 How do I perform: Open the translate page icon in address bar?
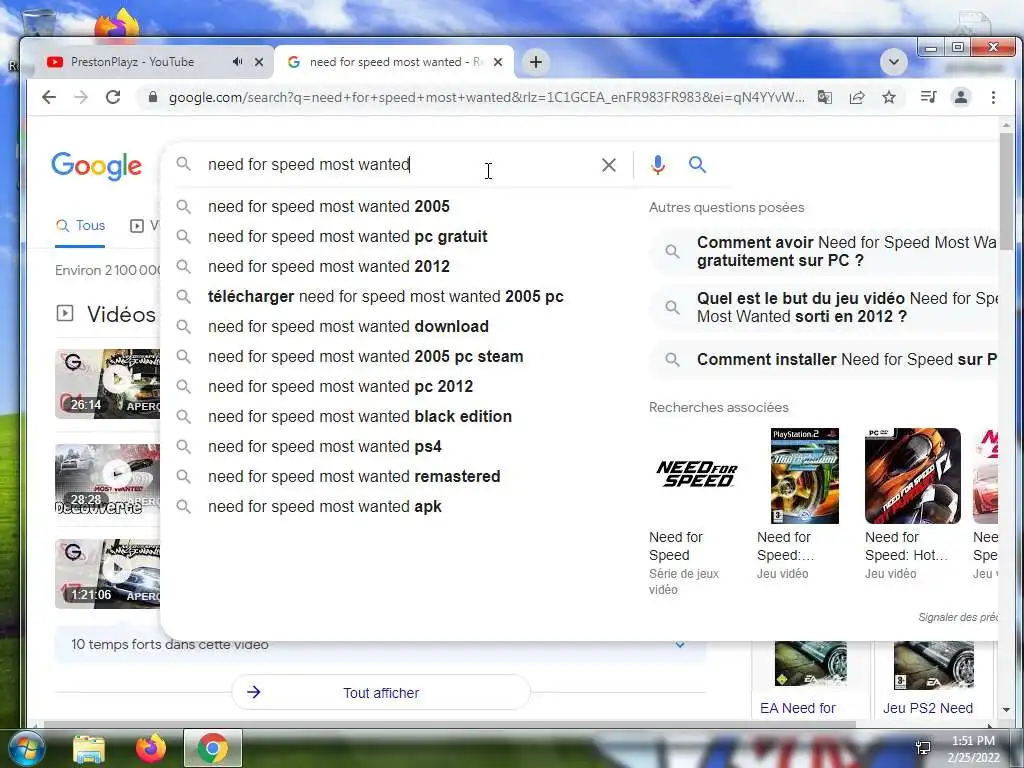tap(825, 97)
